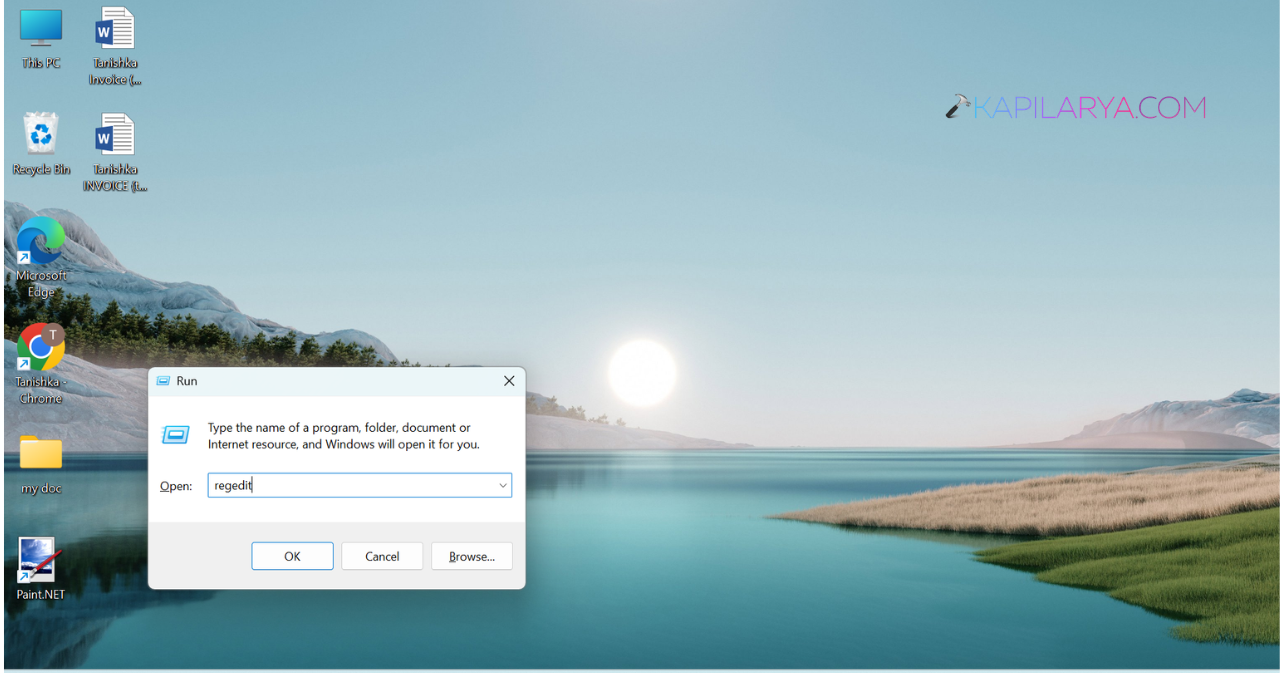This screenshot has height=673, width=1280.
Task: Select the Tanishka Chrome shortcut
Action: [41, 363]
